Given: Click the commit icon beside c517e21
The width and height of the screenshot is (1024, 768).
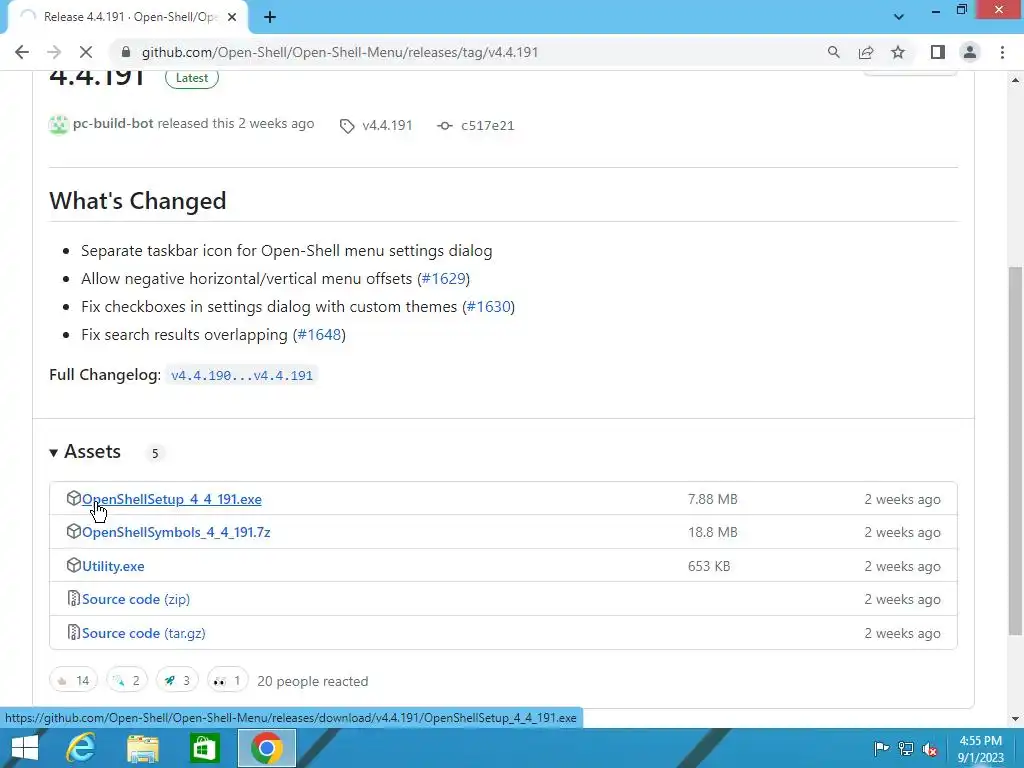Looking at the screenshot, I should click(445, 125).
